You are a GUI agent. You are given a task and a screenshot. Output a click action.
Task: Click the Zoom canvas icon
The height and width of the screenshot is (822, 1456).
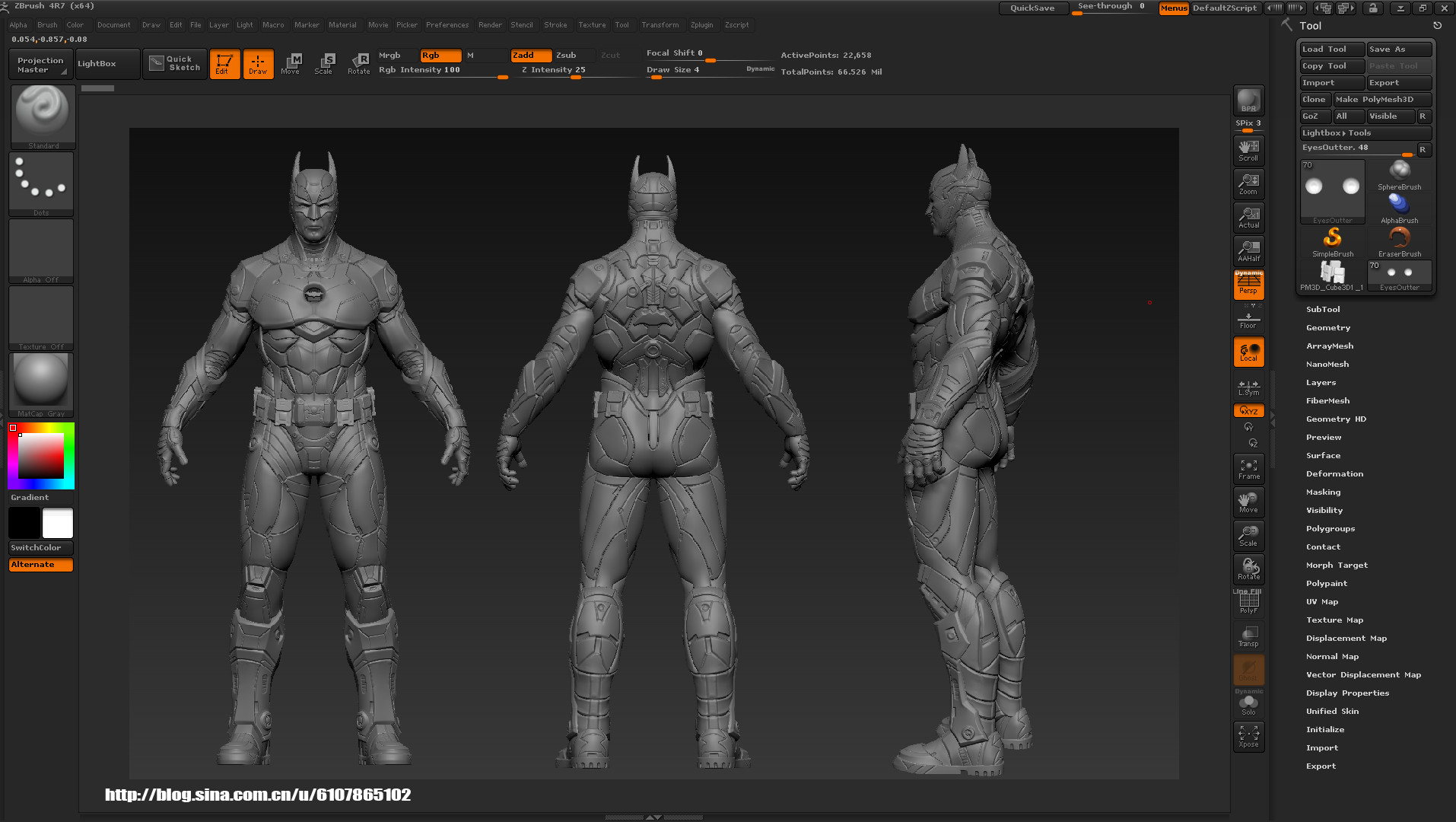click(1248, 184)
